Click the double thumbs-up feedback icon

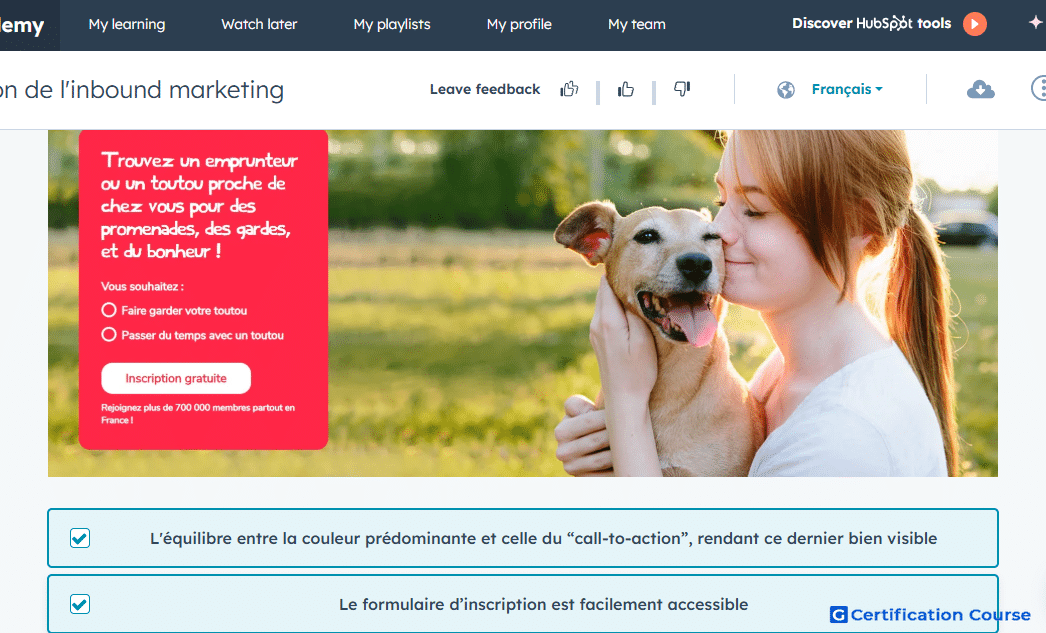pyautogui.click(x=569, y=89)
